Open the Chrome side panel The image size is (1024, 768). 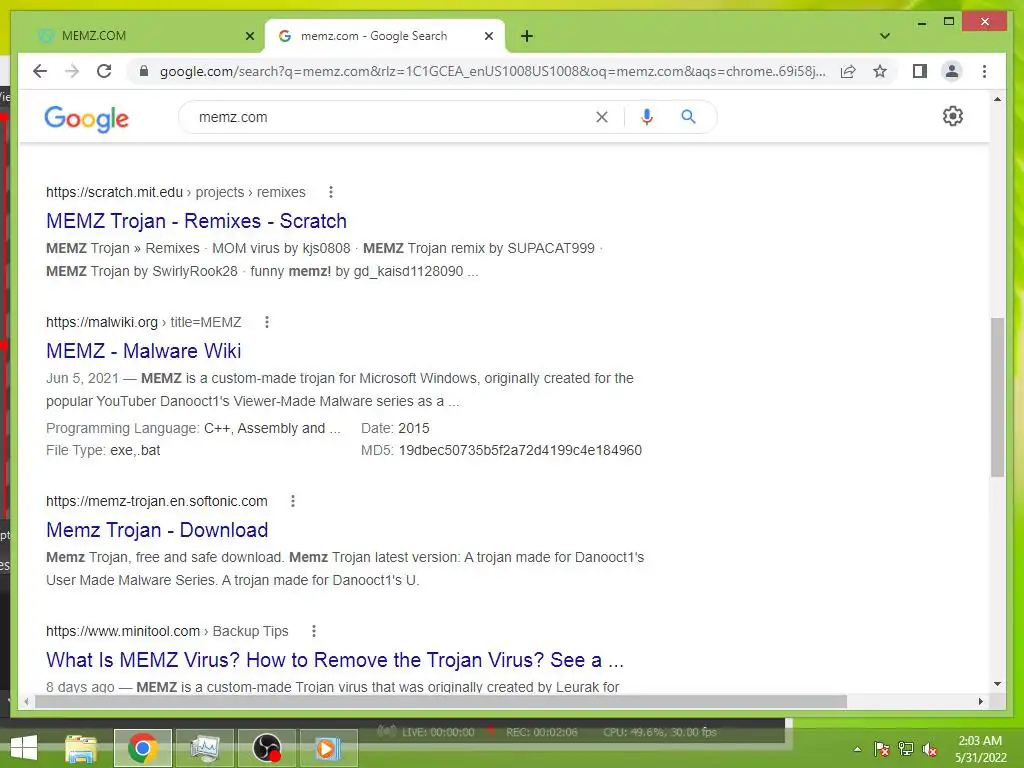[920, 71]
